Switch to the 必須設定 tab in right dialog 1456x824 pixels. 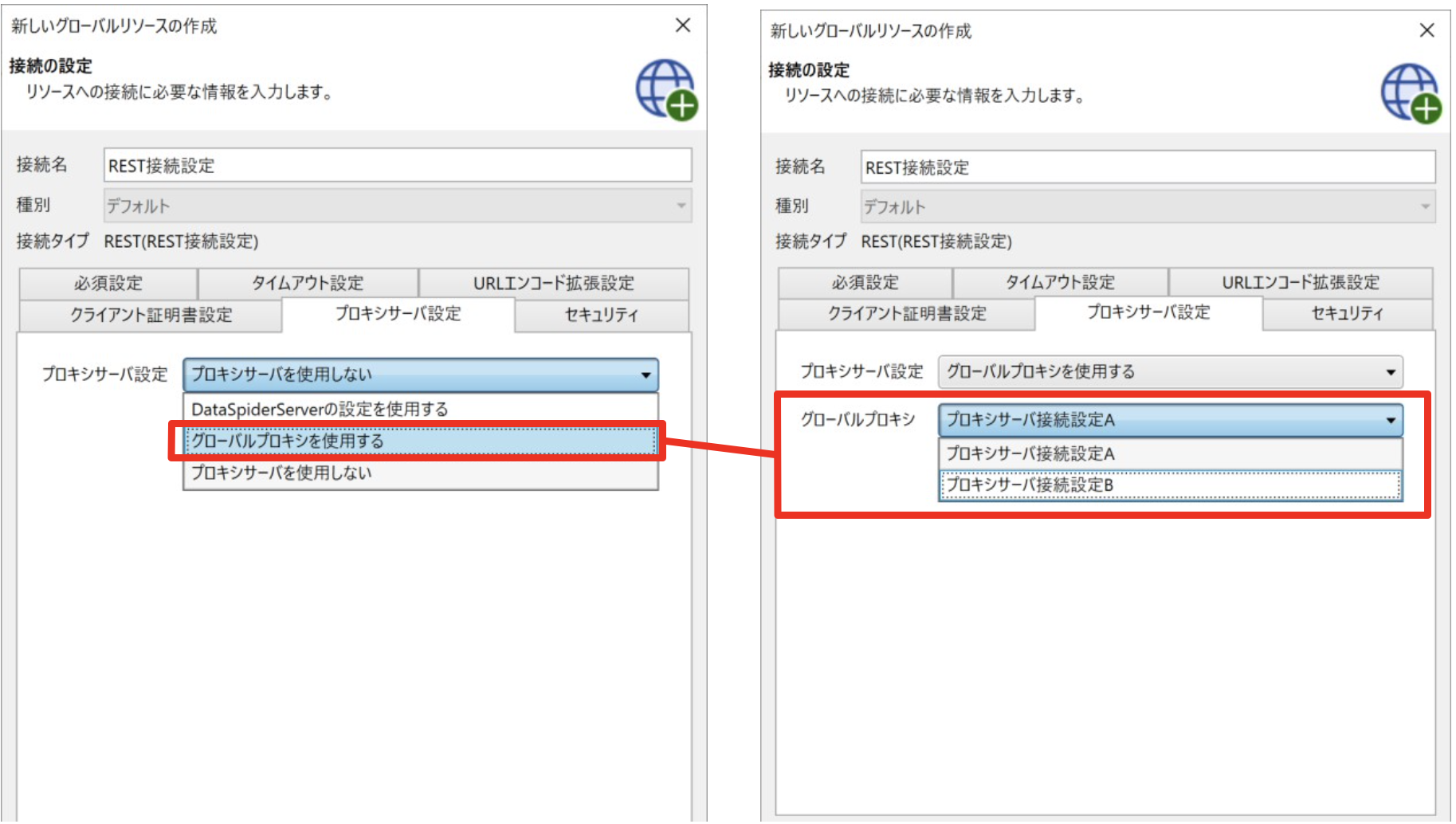tap(864, 281)
